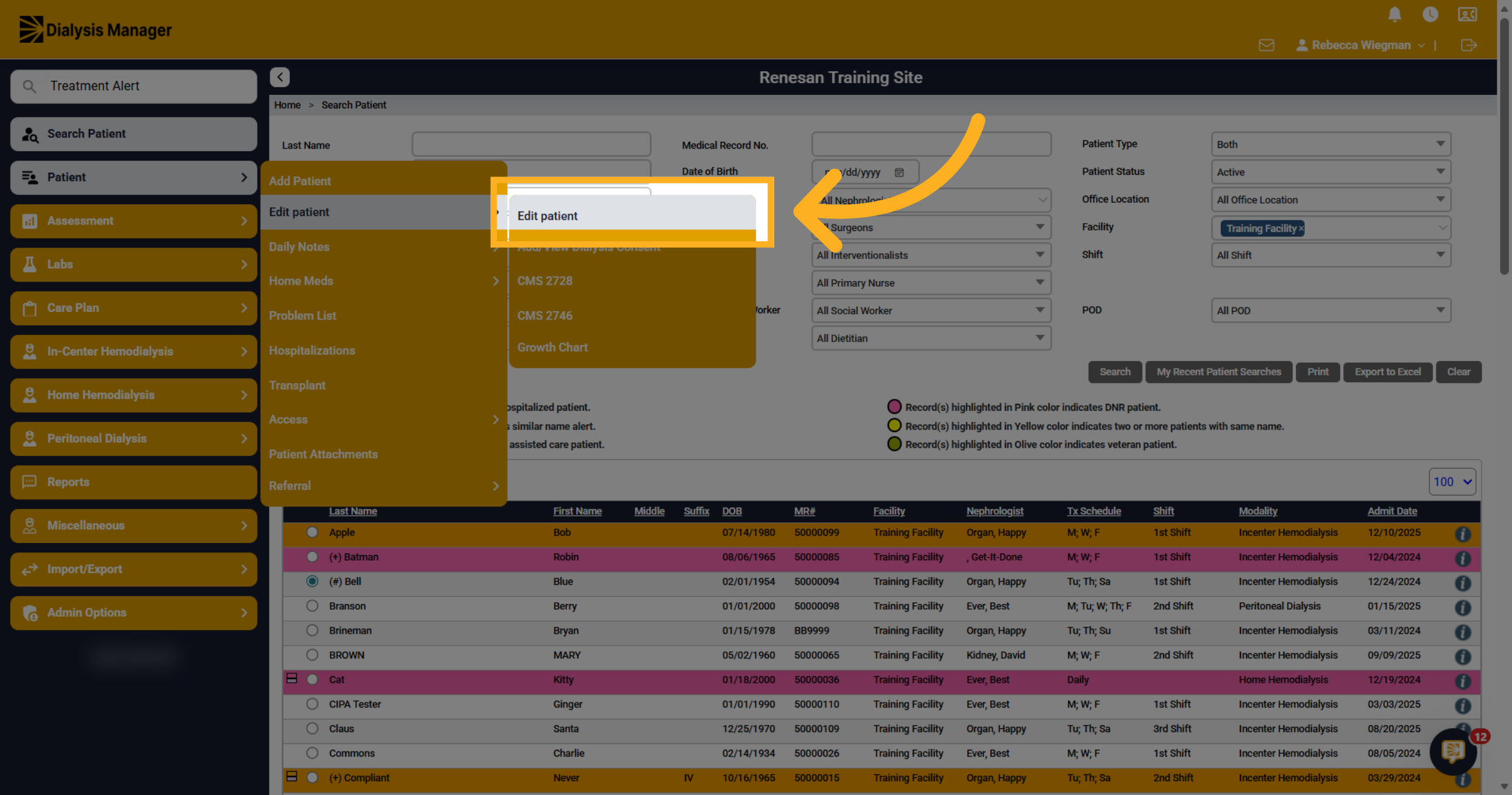Click info icon for Branson Berry row
Viewport: 1512px width, 795px height.
click(x=1463, y=608)
